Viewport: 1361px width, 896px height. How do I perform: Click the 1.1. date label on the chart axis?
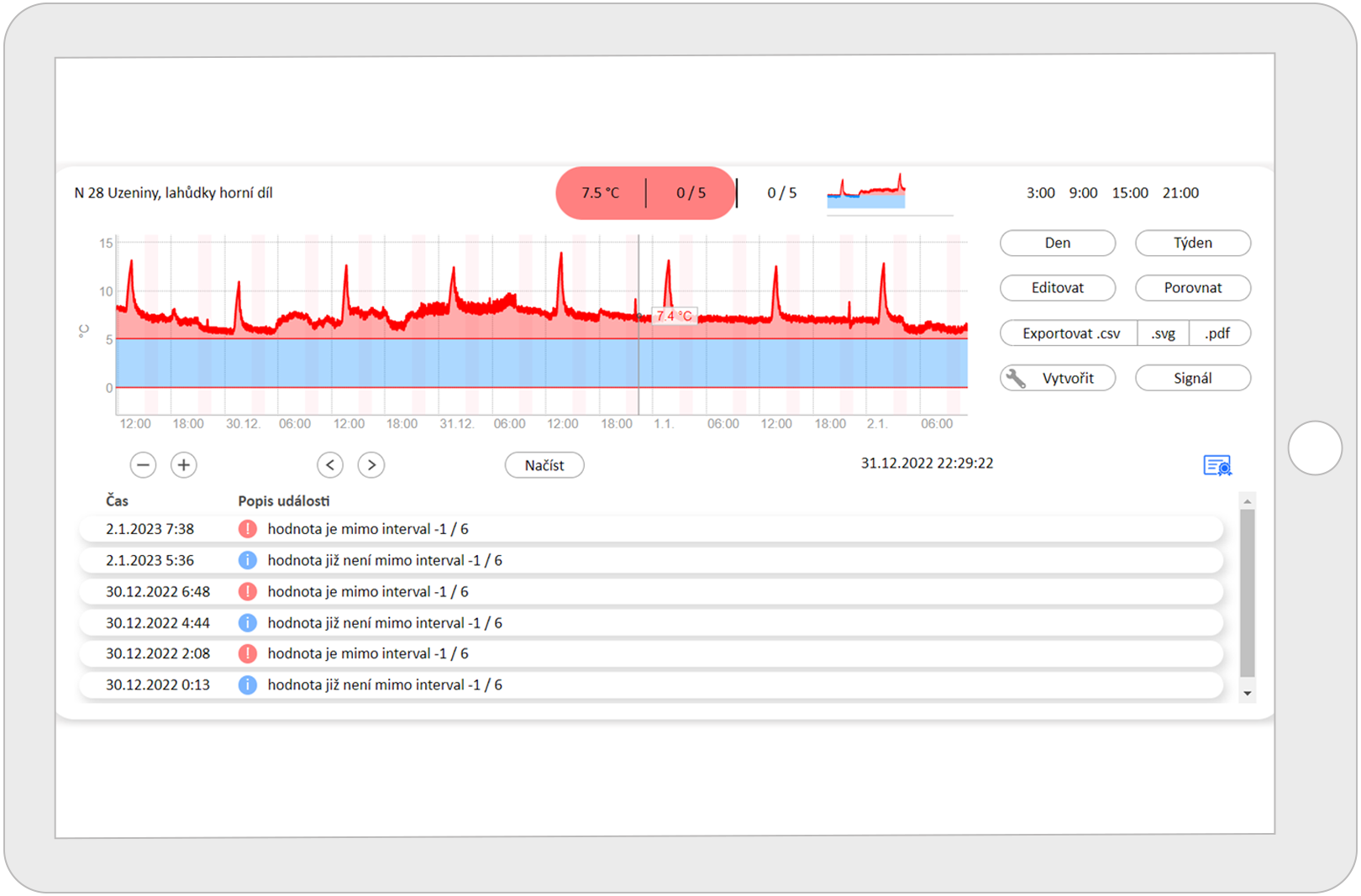[x=665, y=424]
